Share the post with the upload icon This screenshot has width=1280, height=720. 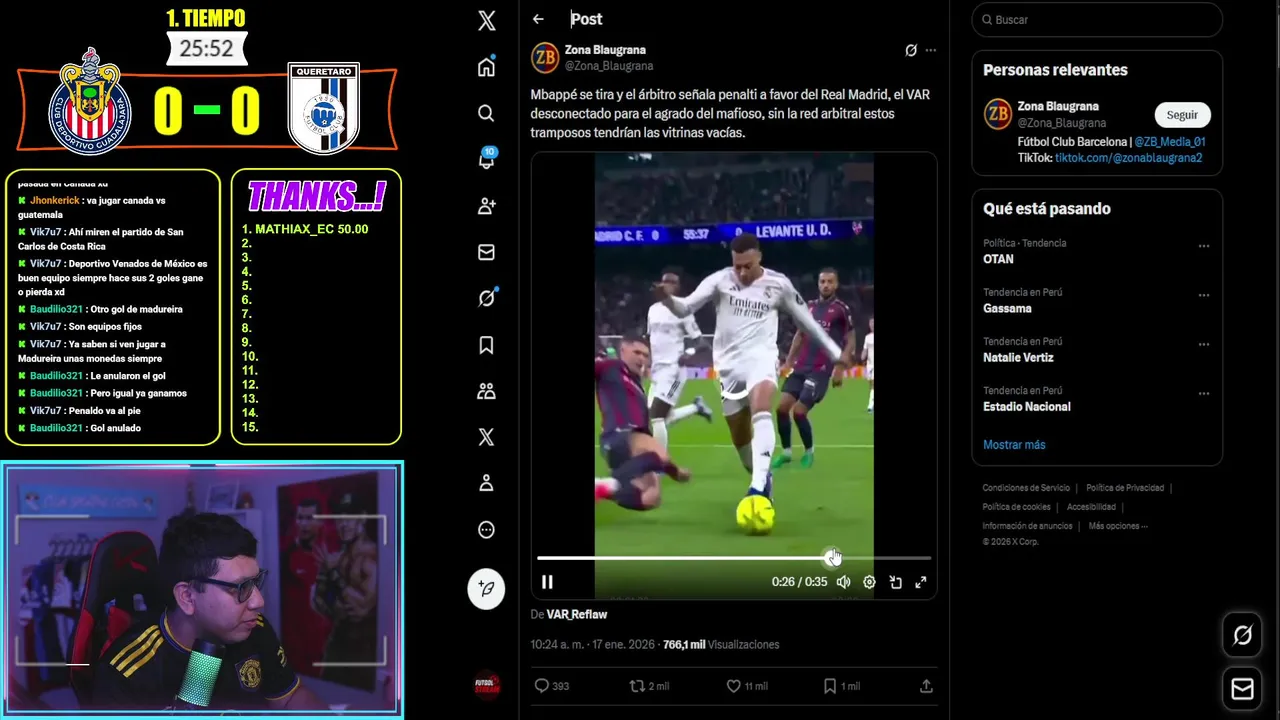926,686
